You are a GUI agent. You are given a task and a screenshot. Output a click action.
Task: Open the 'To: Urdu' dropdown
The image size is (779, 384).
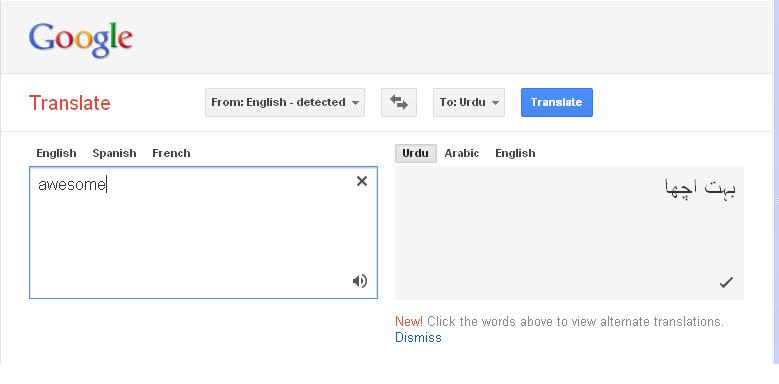(x=469, y=102)
